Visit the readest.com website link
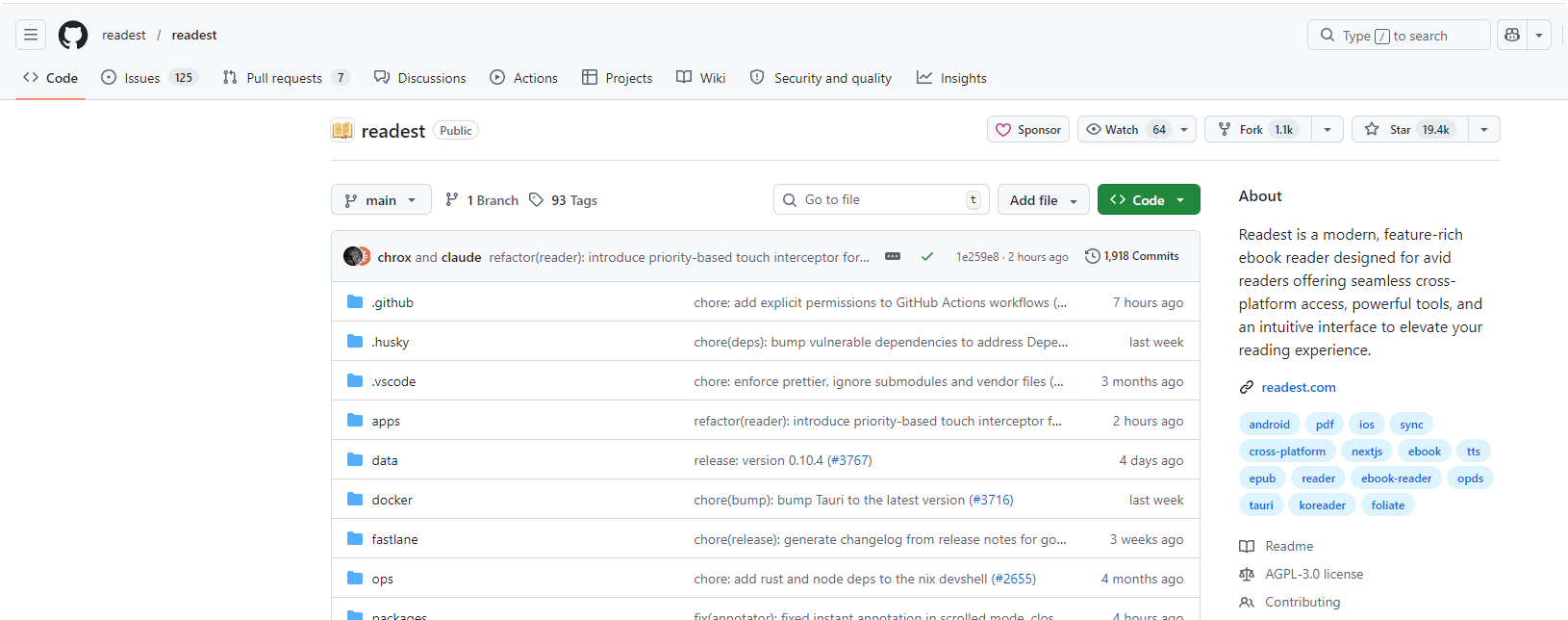The width and height of the screenshot is (1568, 620). pos(1299,387)
